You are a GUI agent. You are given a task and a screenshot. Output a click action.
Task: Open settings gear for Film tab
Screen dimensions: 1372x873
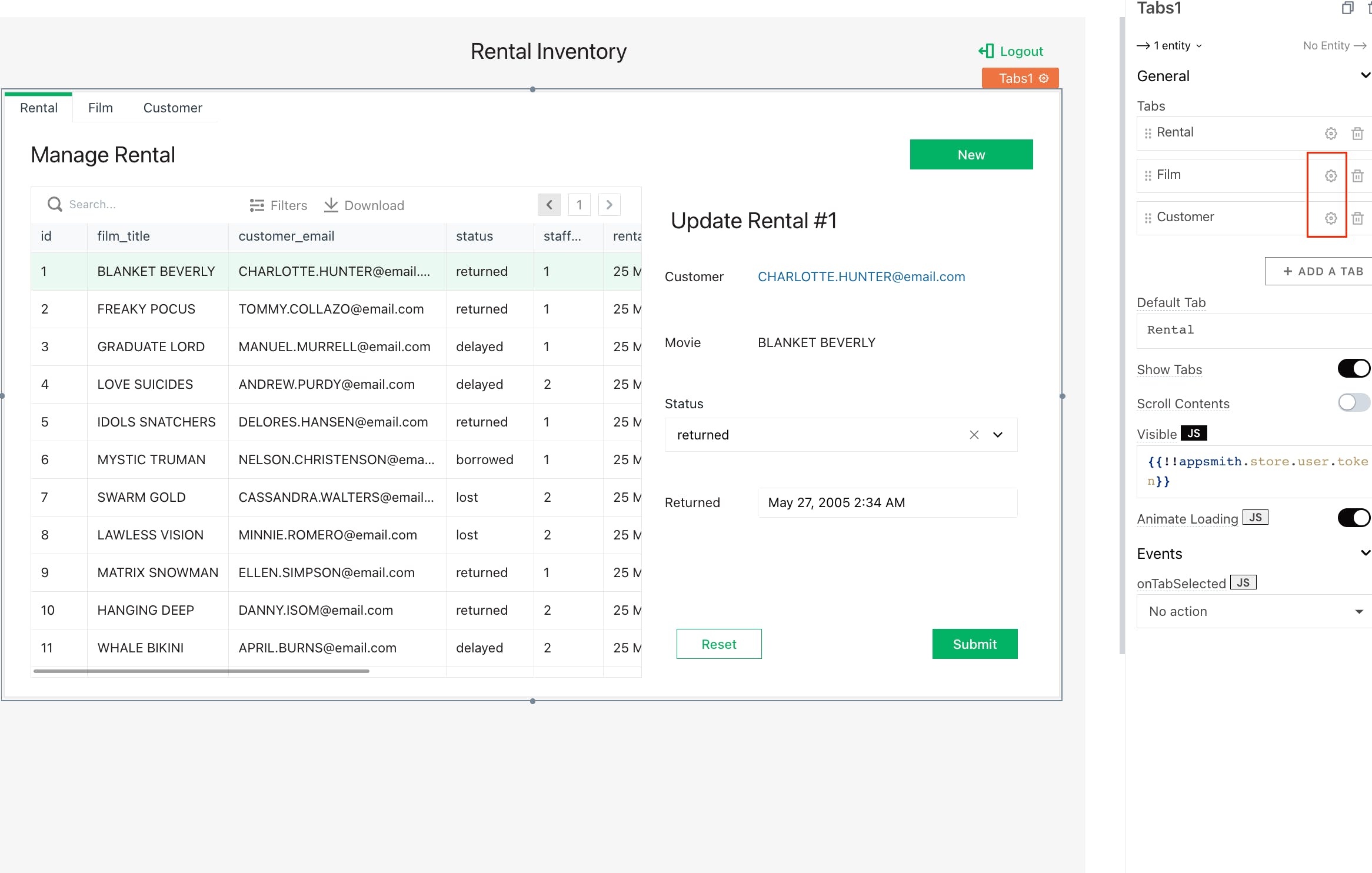1330,176
